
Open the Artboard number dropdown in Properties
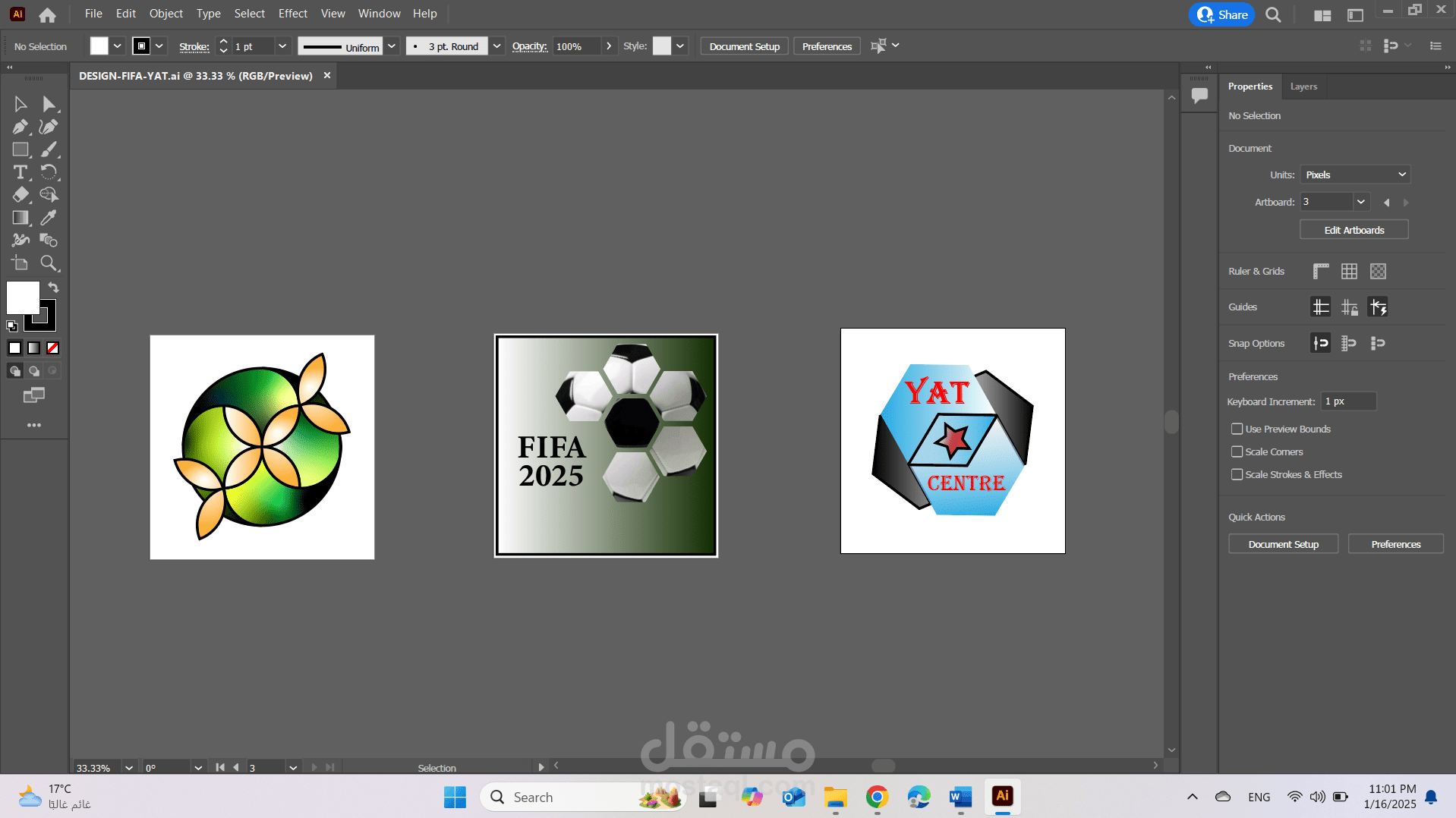(1361, 202)
